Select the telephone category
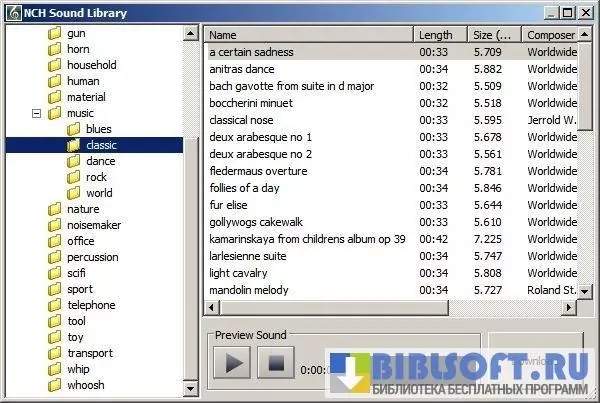Screen dimensions: 600x403 click(91, 305)
